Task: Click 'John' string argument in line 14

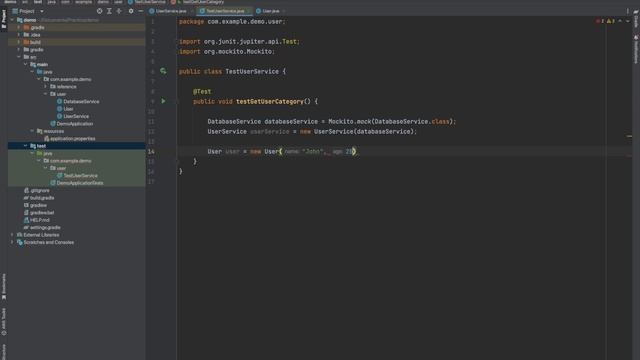Action: coord(313,151)
